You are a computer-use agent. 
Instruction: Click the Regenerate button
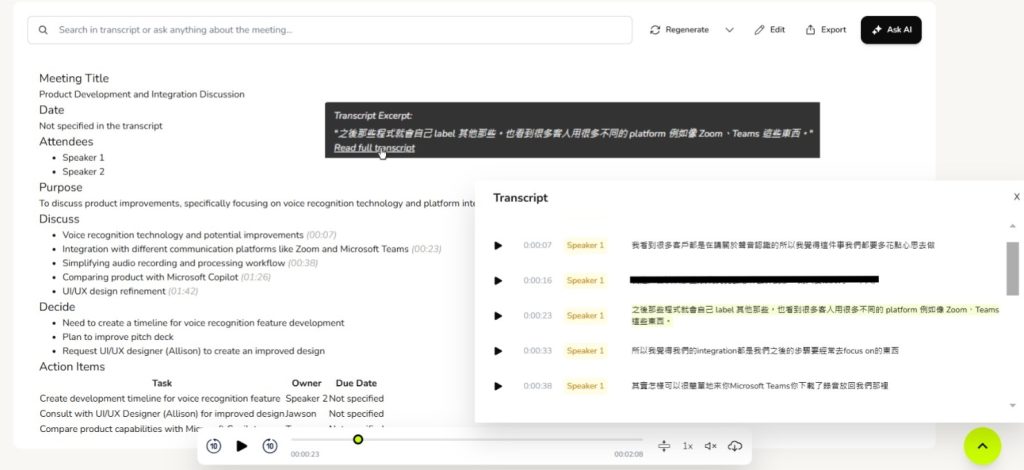pyautogui.click(x=680, y=30)
